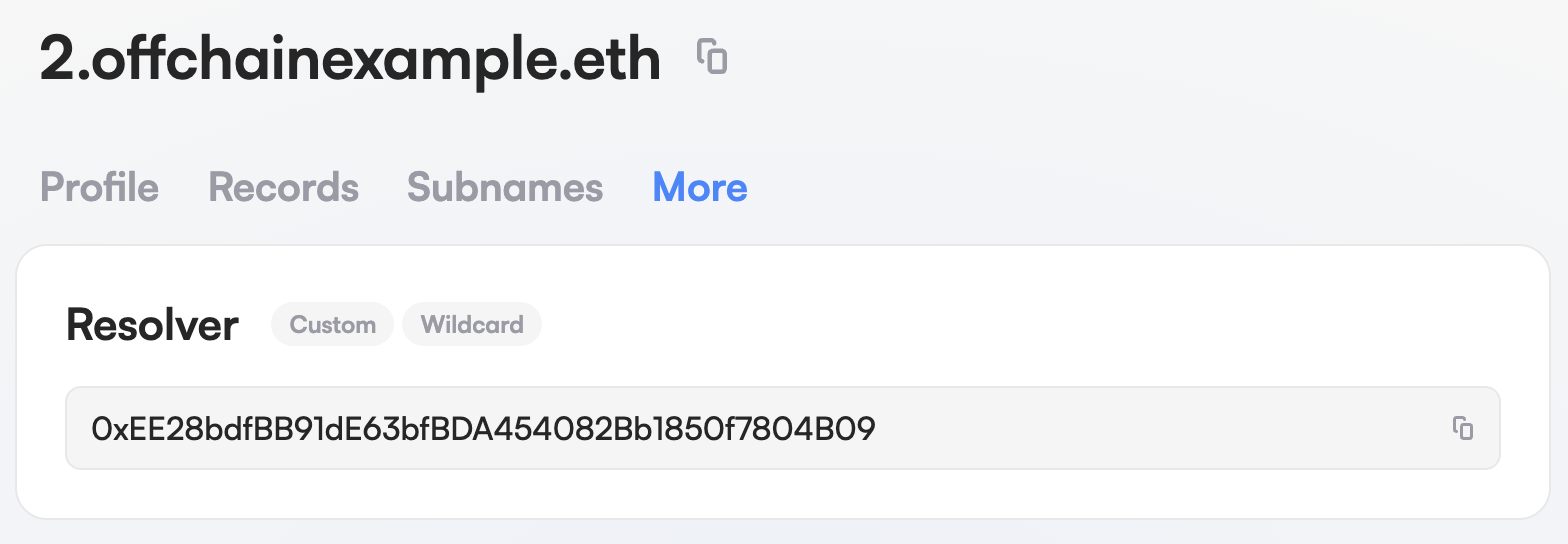This screenshot has height=544, width=1568.
Task: Click the Wildcard badge beside Custom
Action: click(x=472, y=325)
